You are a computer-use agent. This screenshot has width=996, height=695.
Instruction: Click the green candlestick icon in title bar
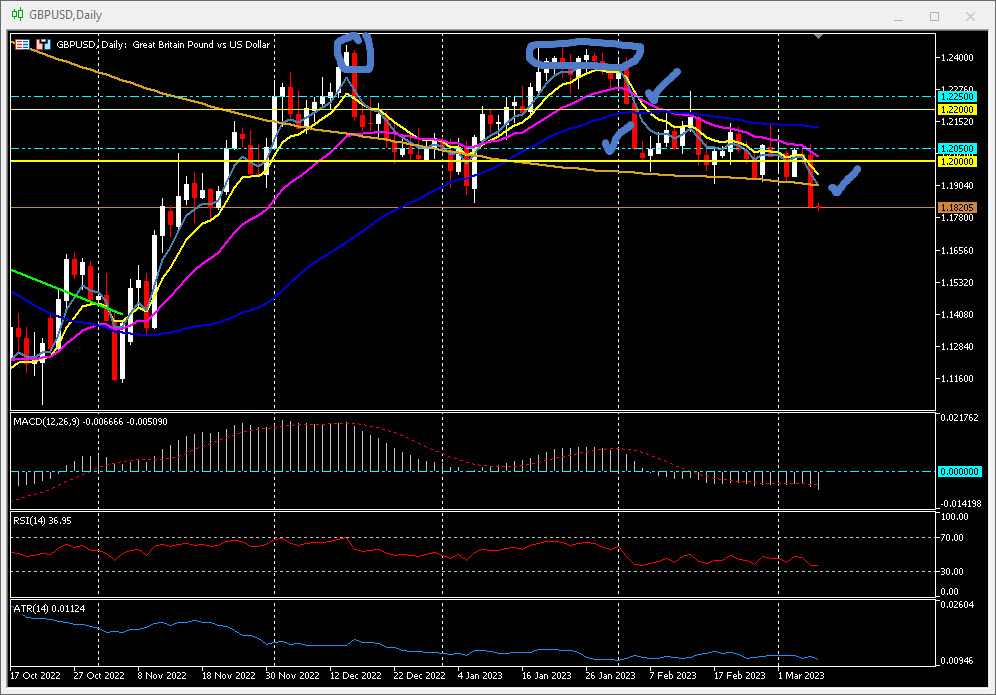coord(17,15)
